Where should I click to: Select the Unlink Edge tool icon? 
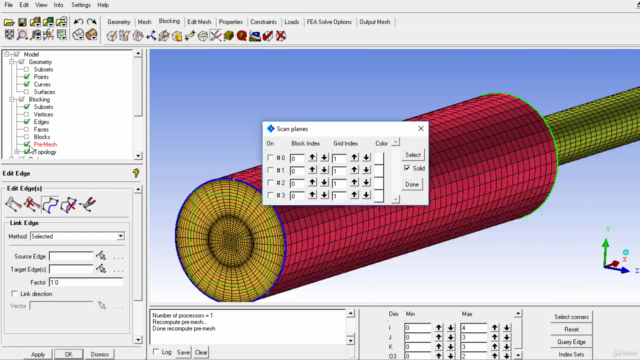[x=69, y=204]
